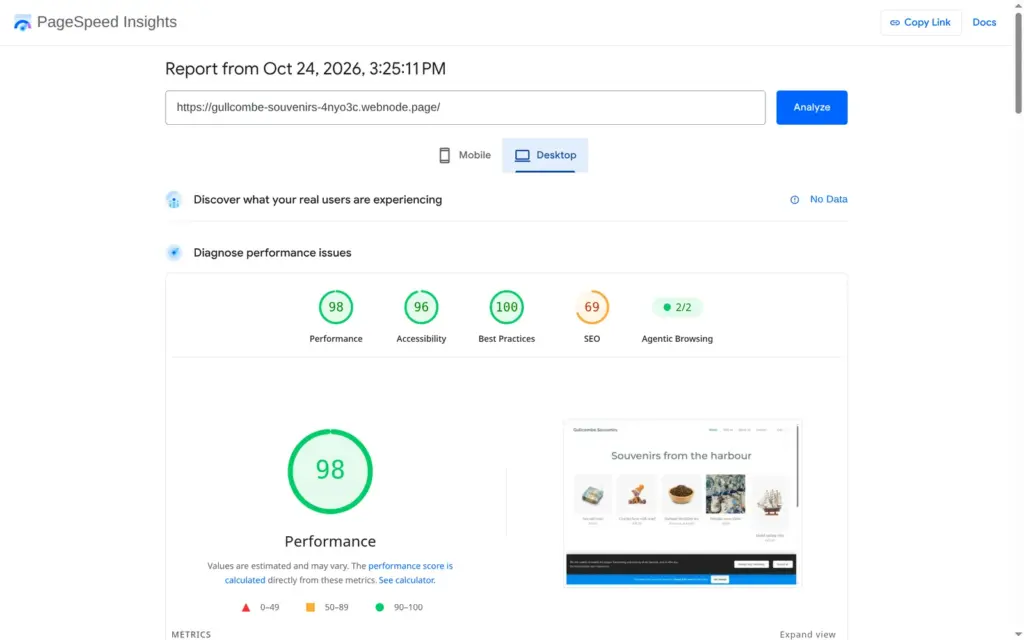Screen dimensions: 1024x640
Task: Click the real users section icon
Action: [174, 200]
